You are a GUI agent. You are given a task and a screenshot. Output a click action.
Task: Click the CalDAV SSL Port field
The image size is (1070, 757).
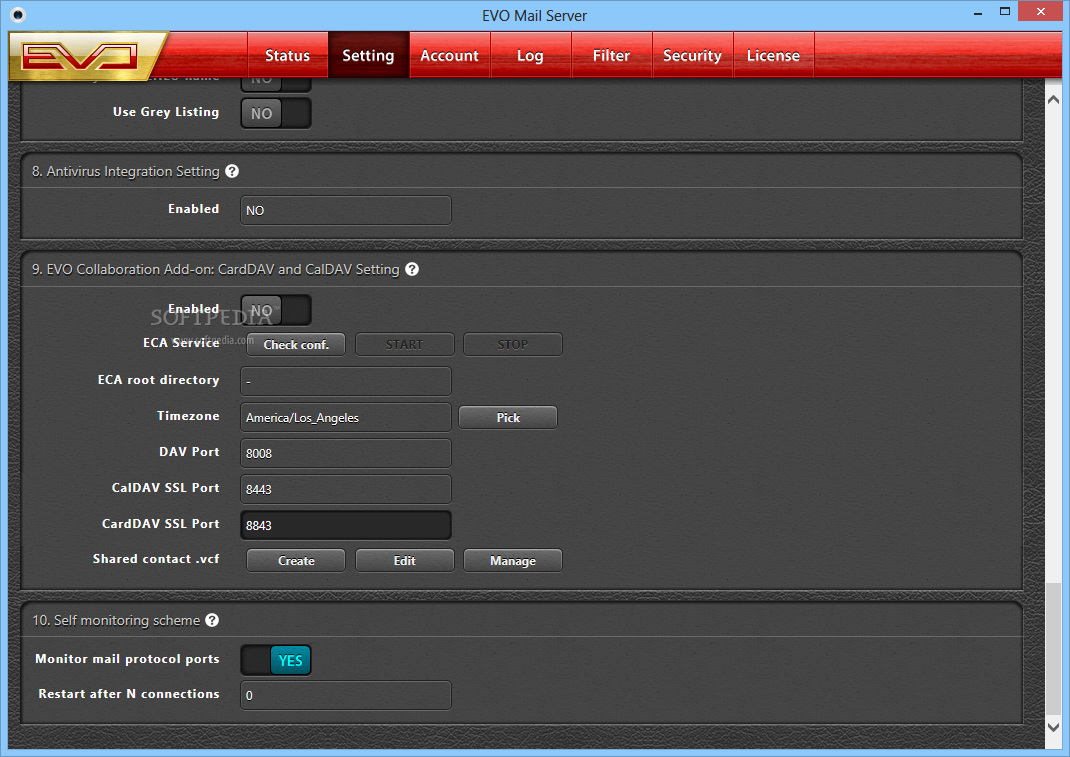tap(346, 489)
